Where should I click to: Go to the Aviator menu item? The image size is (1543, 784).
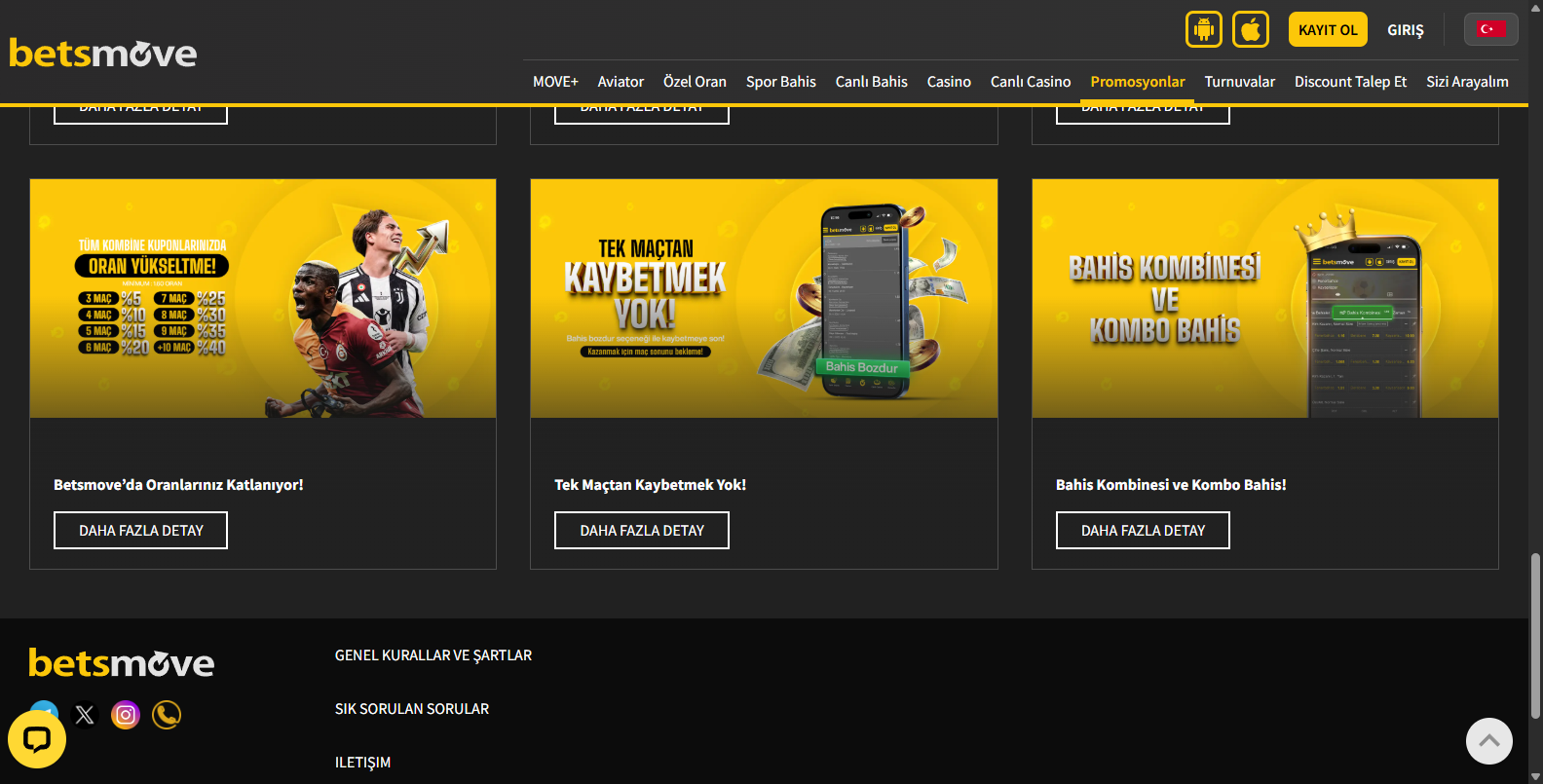(621, 82)
